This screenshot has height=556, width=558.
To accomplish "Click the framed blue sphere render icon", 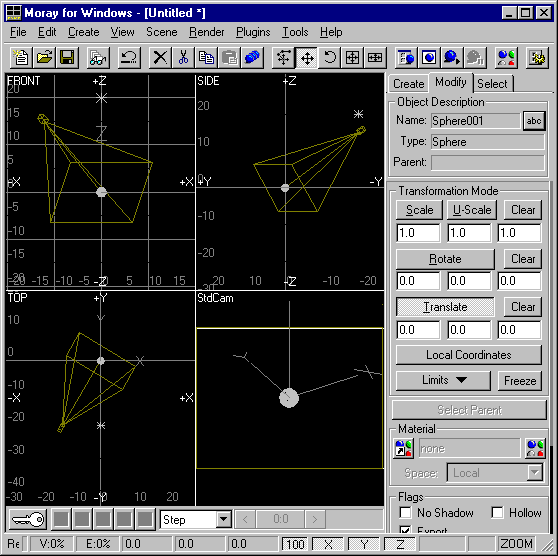I will click(x=429, y=57).
